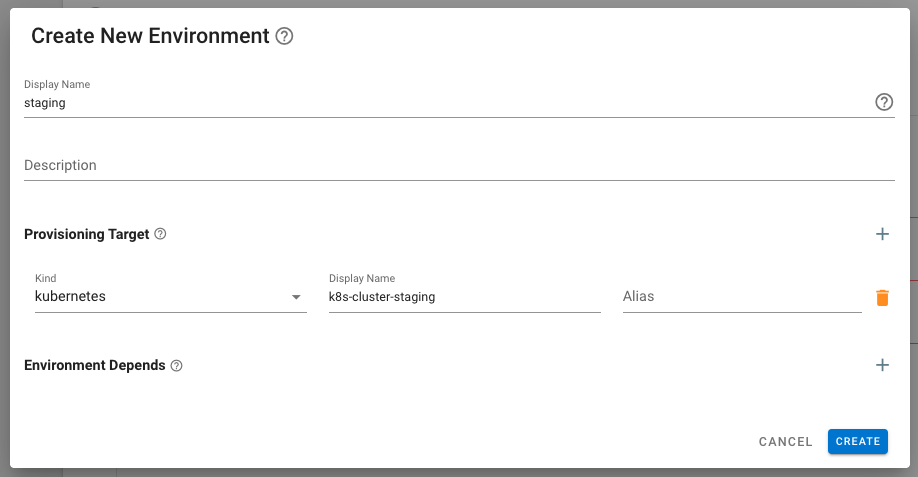Focus the Display Name field containing staging
Viewport: 918px width, 477px height.
pos(440,102)
